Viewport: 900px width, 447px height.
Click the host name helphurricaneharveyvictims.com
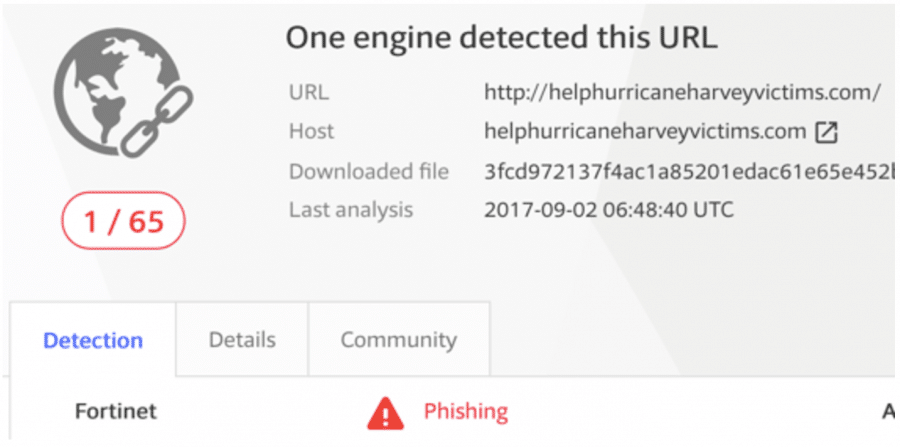point(645,132)
